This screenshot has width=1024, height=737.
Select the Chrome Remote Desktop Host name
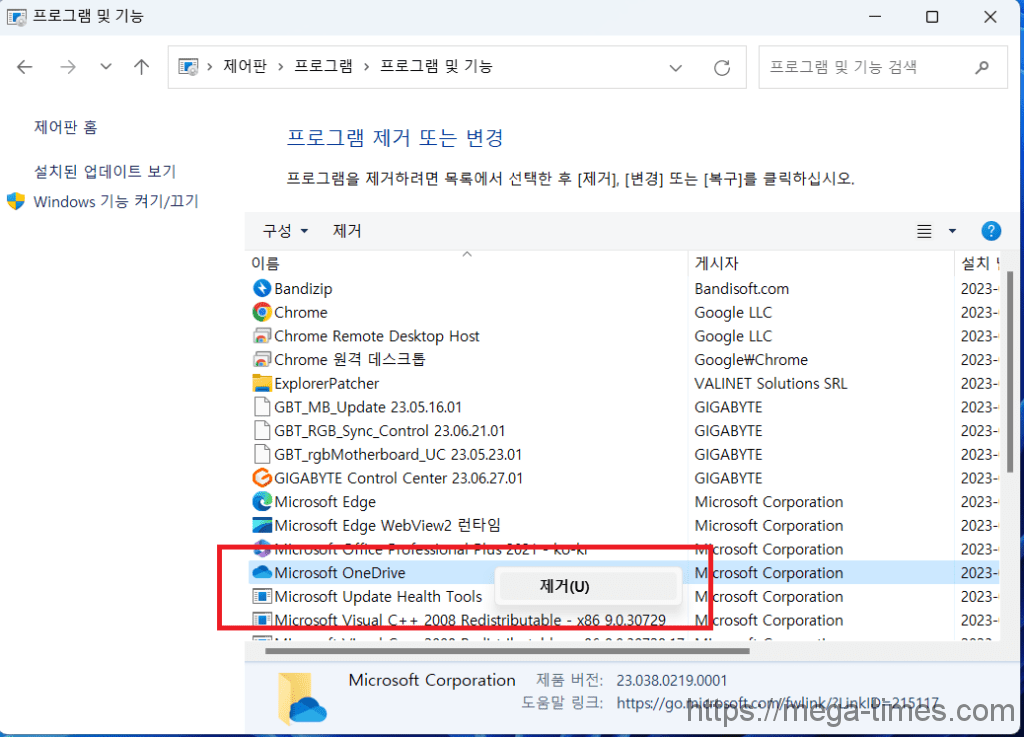click(377, 336)
